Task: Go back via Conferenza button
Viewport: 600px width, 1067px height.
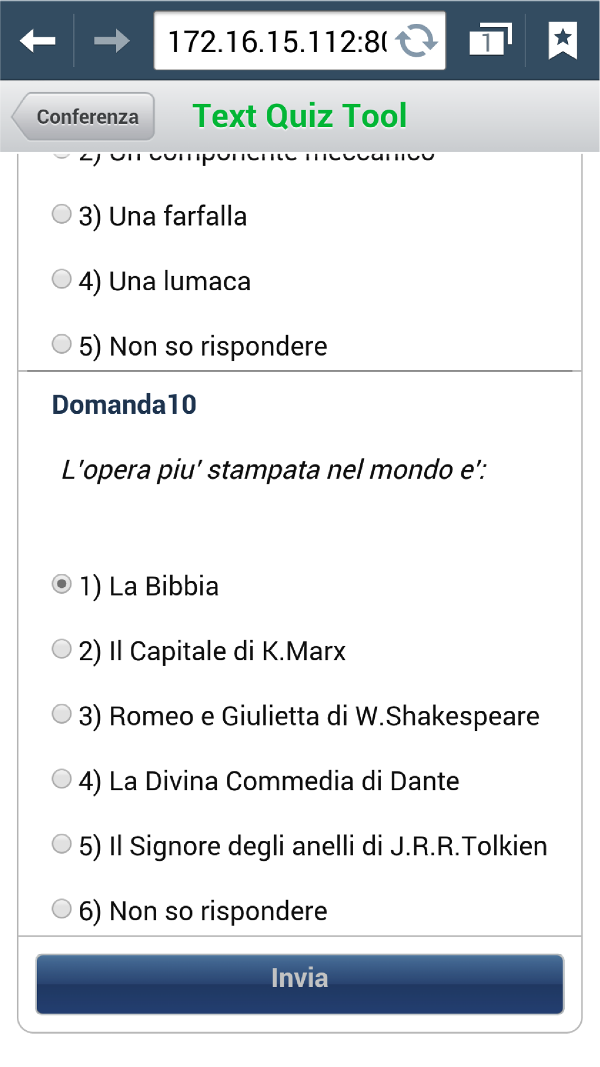Action: [84, 117]
